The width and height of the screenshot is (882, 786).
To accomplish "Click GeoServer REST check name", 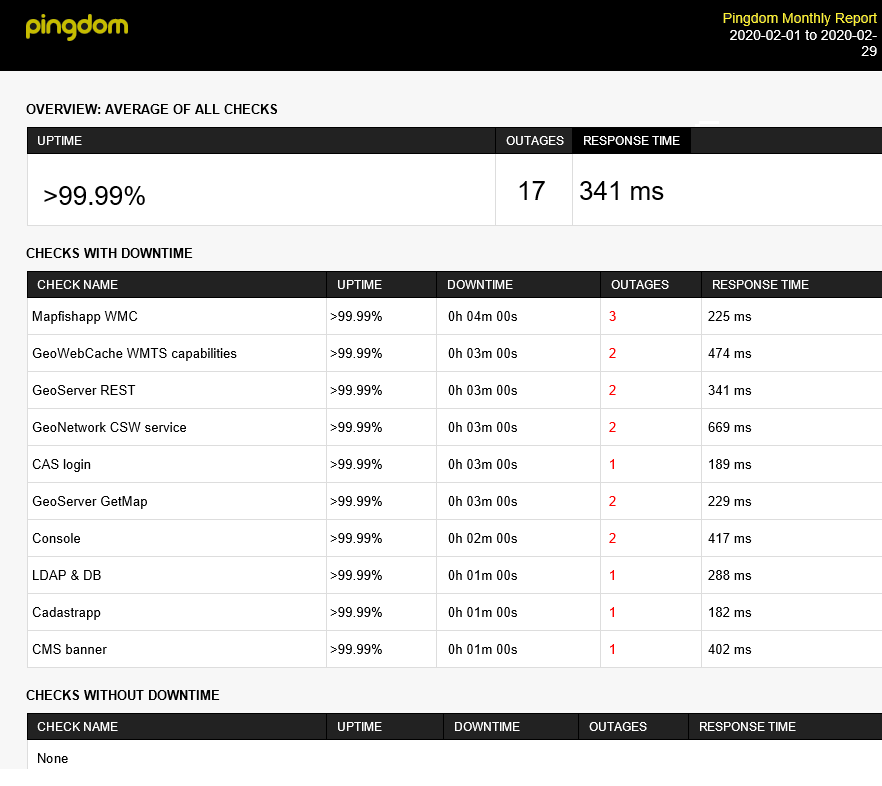I will [84, 390].
